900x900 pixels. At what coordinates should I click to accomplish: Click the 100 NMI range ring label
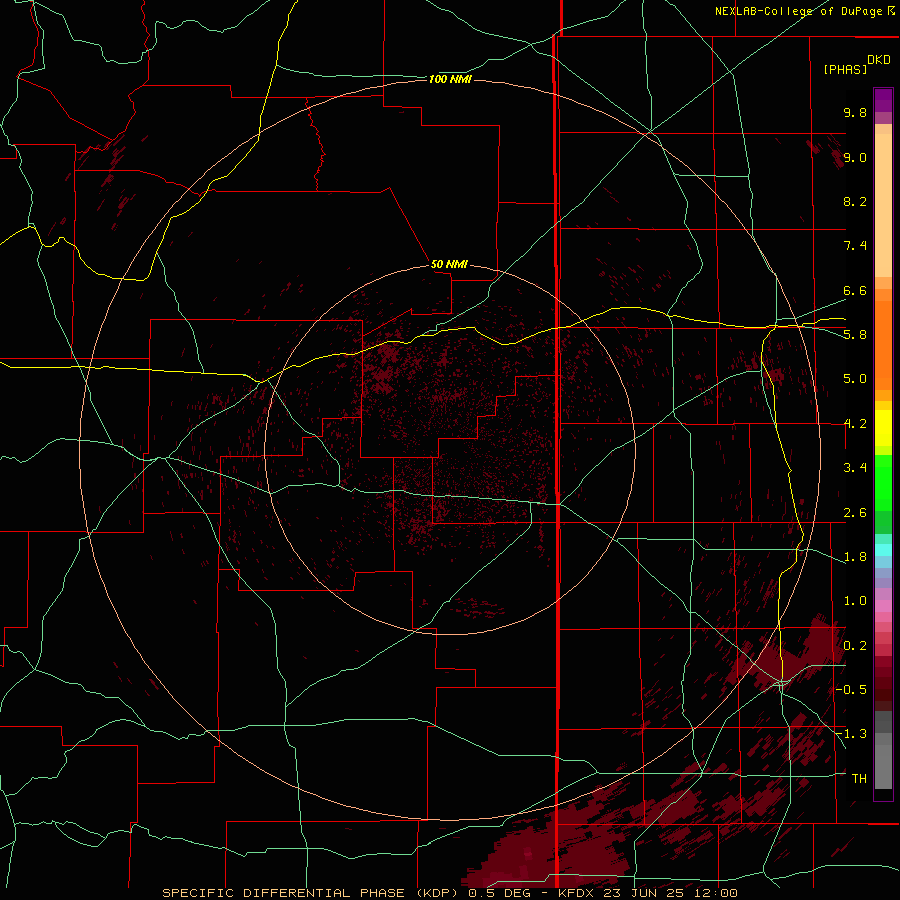pos(450,79)
